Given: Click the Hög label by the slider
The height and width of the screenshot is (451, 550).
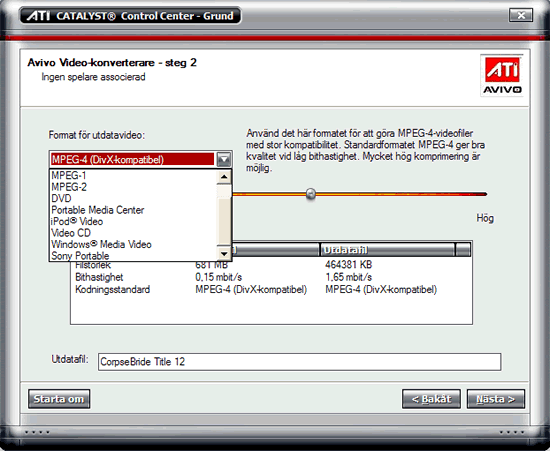Looking at the screenshot, I should tap(485, 218).
